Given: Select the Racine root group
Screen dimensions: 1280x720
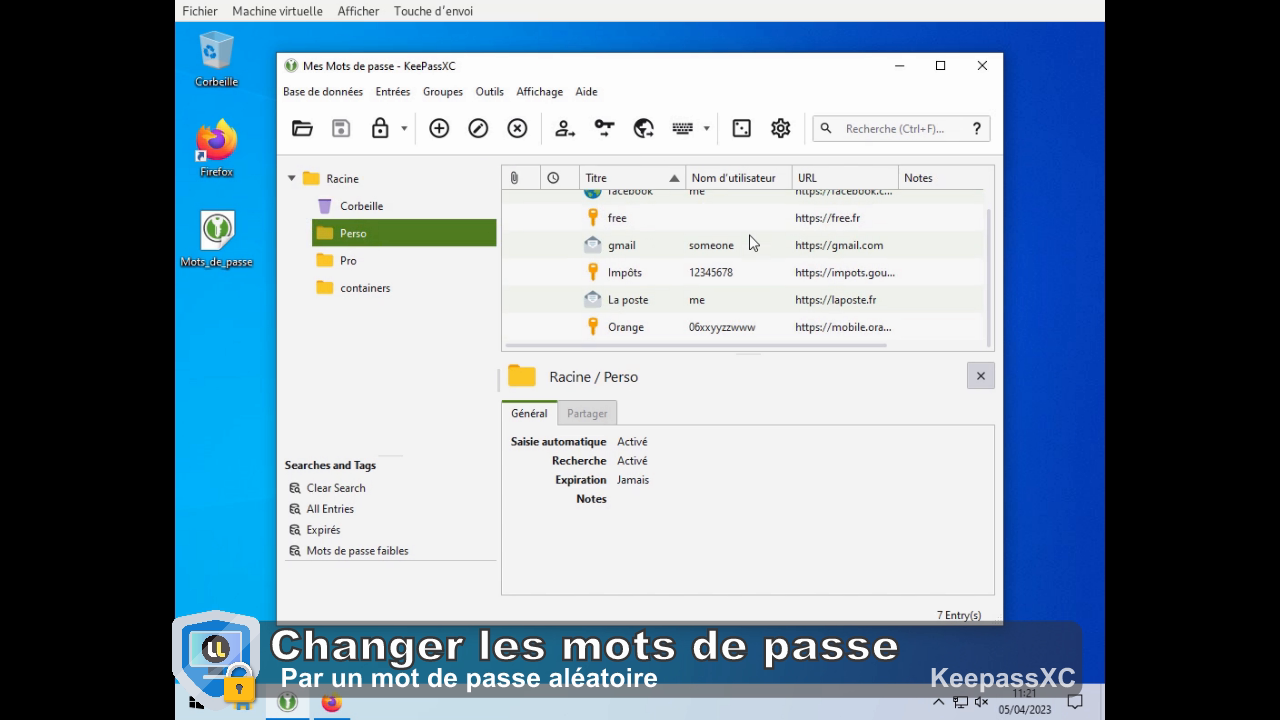Looking at the screenshot, I should click(342, 178).
